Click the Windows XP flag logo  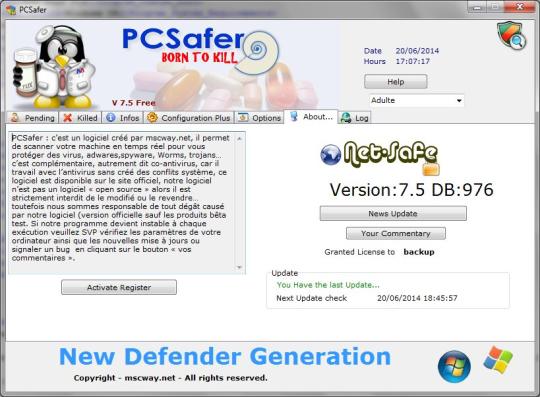tap(498, 359)
